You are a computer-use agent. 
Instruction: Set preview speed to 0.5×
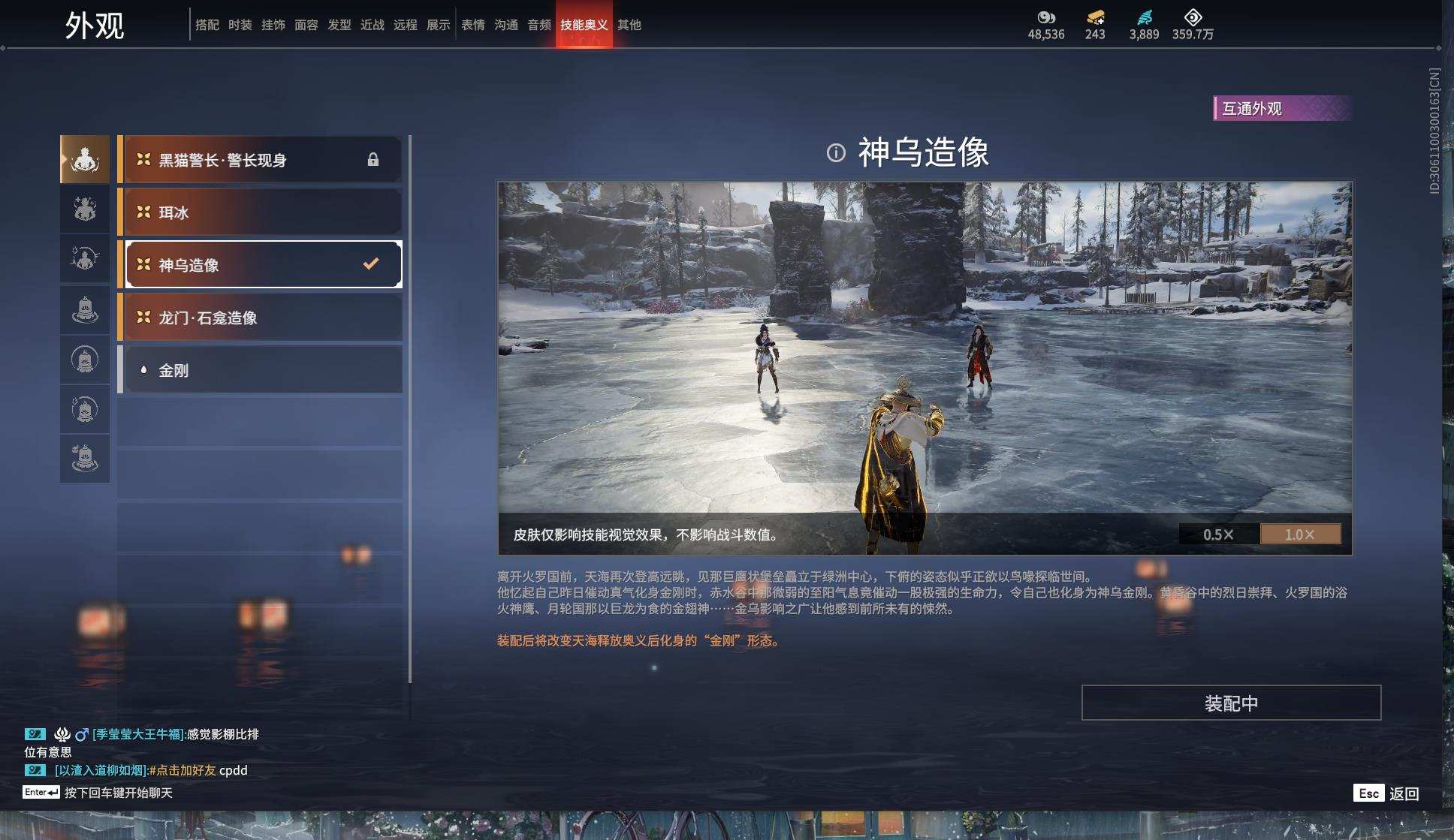[1218, 534]
